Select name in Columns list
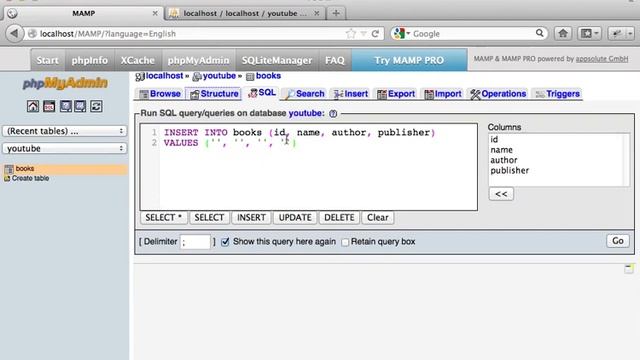Screen dimensions: 640x360 (502, 150)
